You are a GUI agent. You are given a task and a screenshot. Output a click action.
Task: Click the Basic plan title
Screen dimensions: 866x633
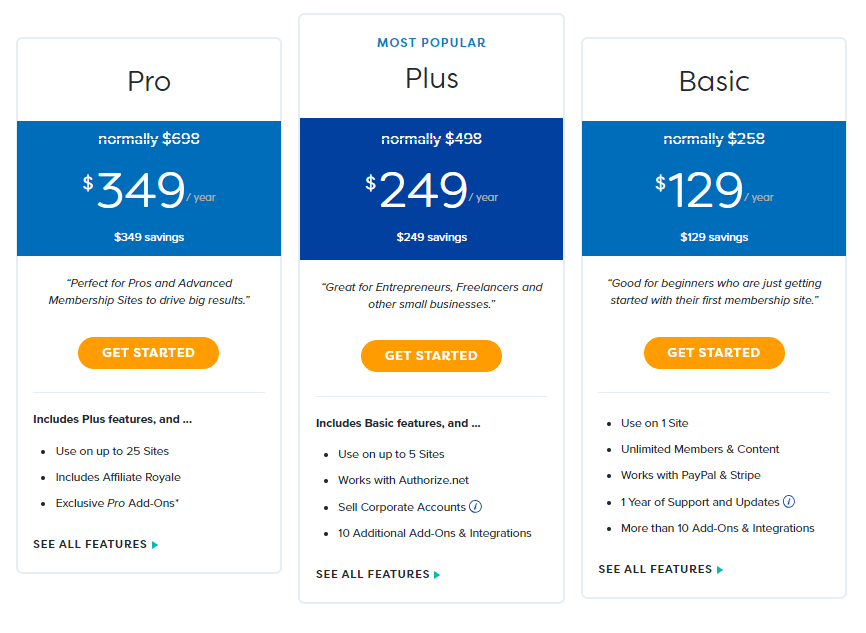click(x=714, y=81)
